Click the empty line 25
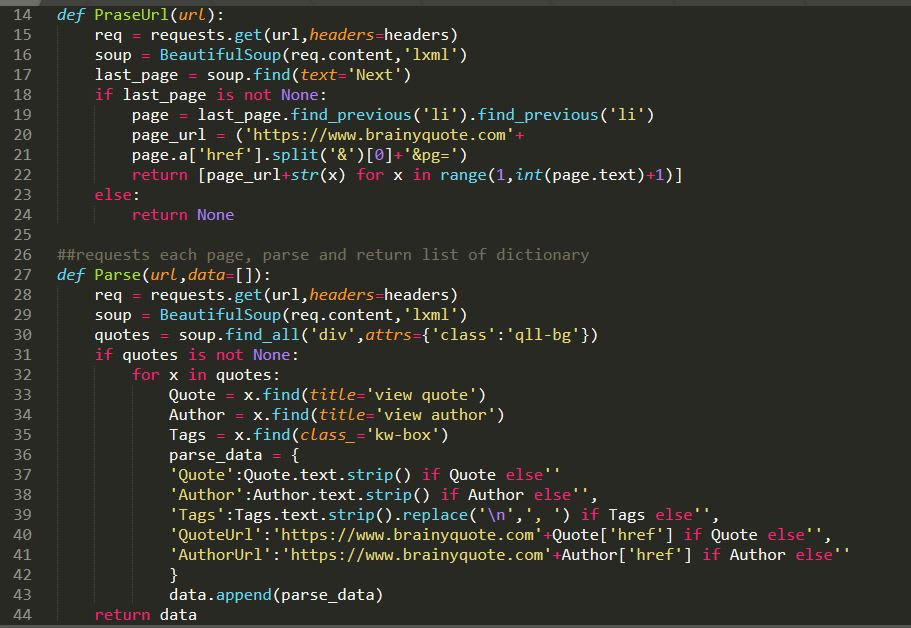The image size is (911, 628). (x=300, y=235)
